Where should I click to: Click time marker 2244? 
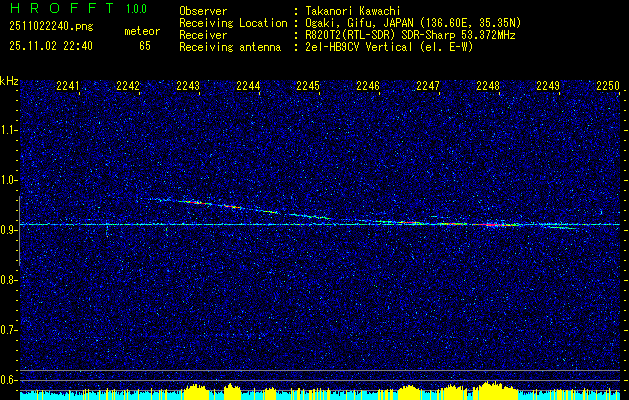[248, 86]
